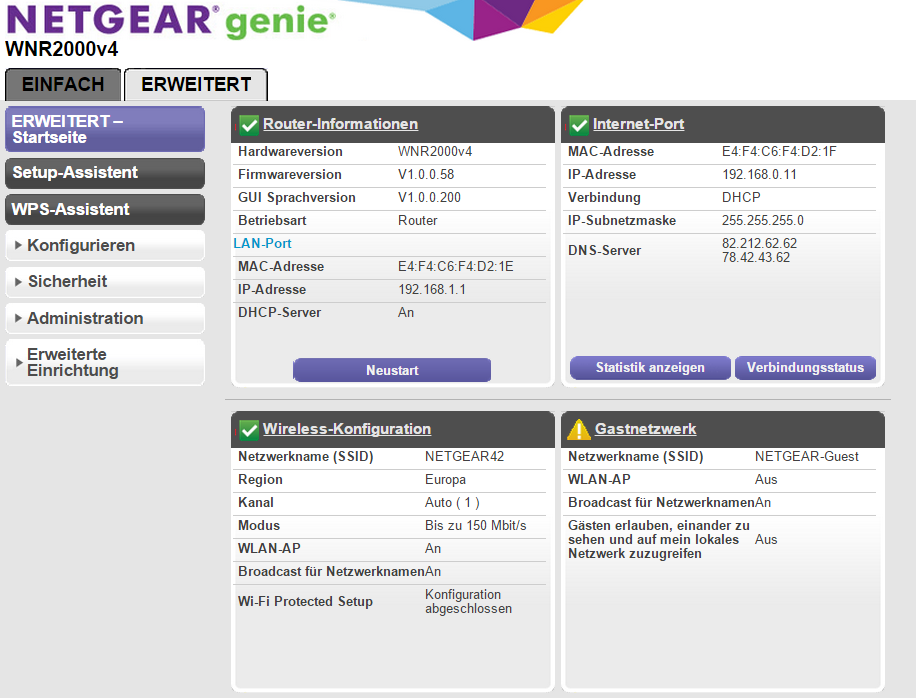Click the NETGEAR genie logo
The height and width of the screenshot is (698, 916).
[x=171, y=20]
